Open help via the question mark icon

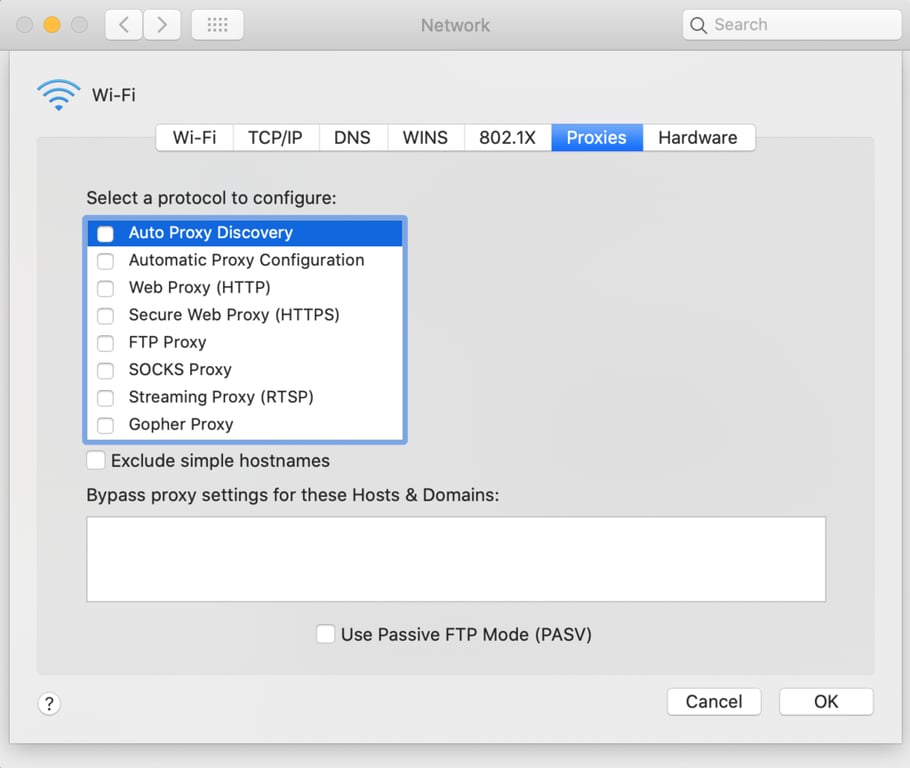[x=49, y=704]
